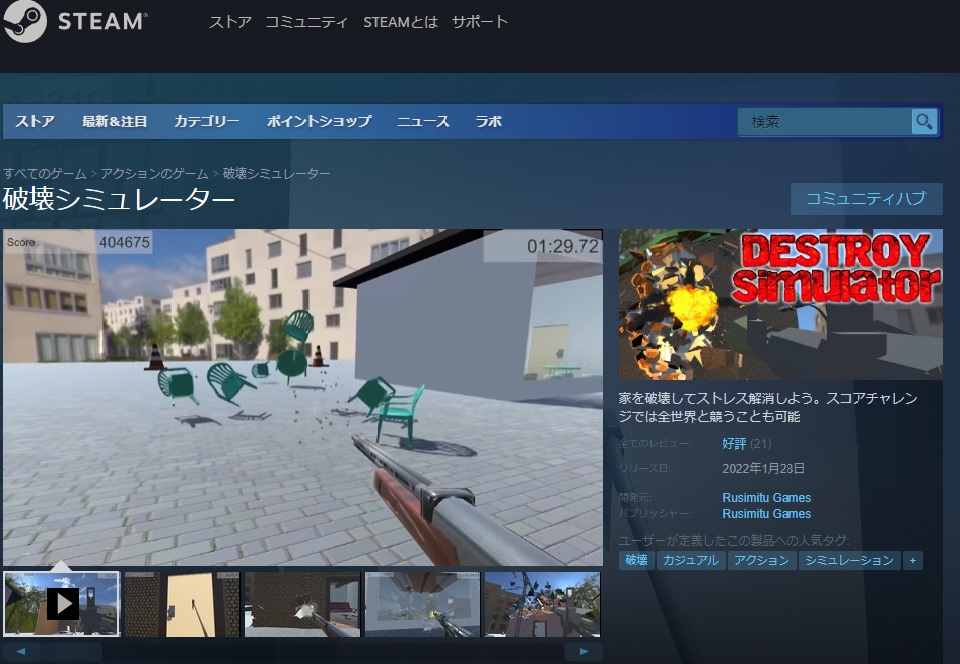Viewport: 960px width, 664px height.
Task: Follow the アクションのゲーム breadcrumb link
Action: (x=154, y=174)
